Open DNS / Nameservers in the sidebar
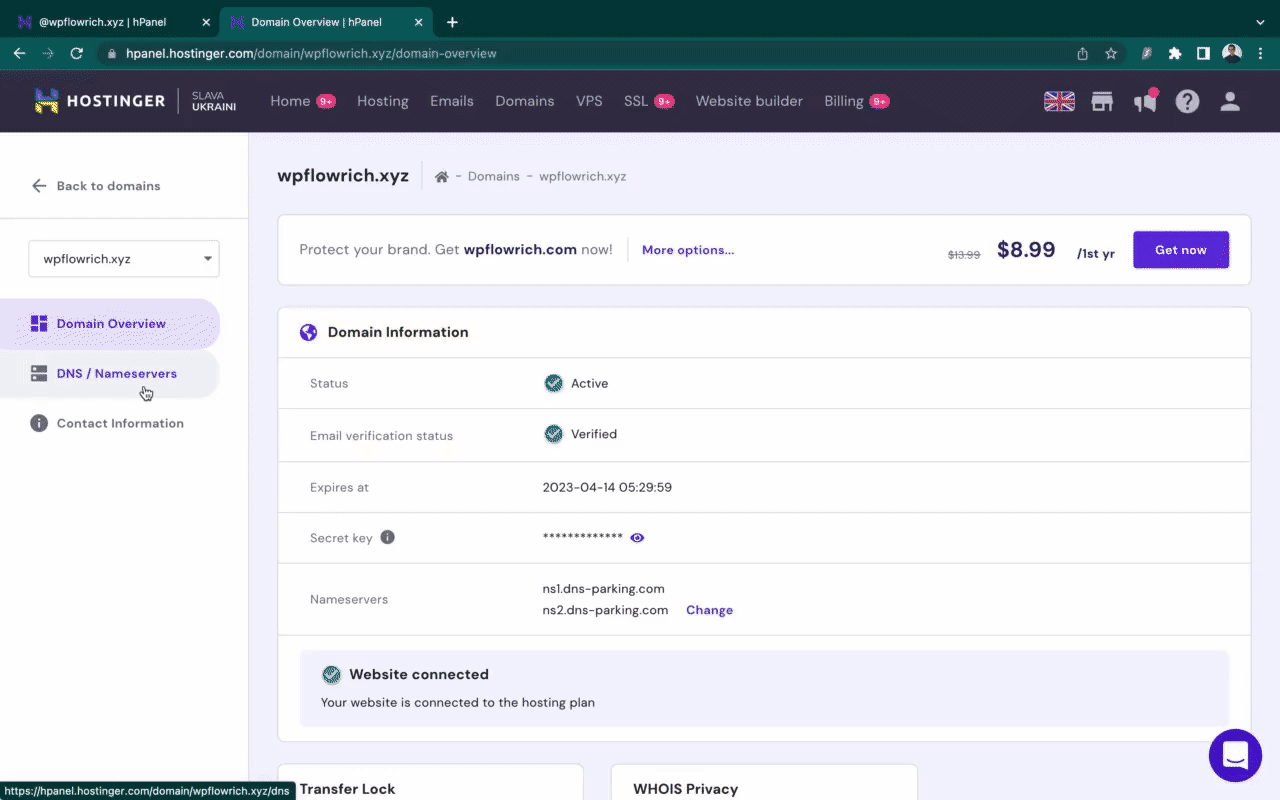The width and height of the screenshot is (1280, 800). click(x=110, y=374)
